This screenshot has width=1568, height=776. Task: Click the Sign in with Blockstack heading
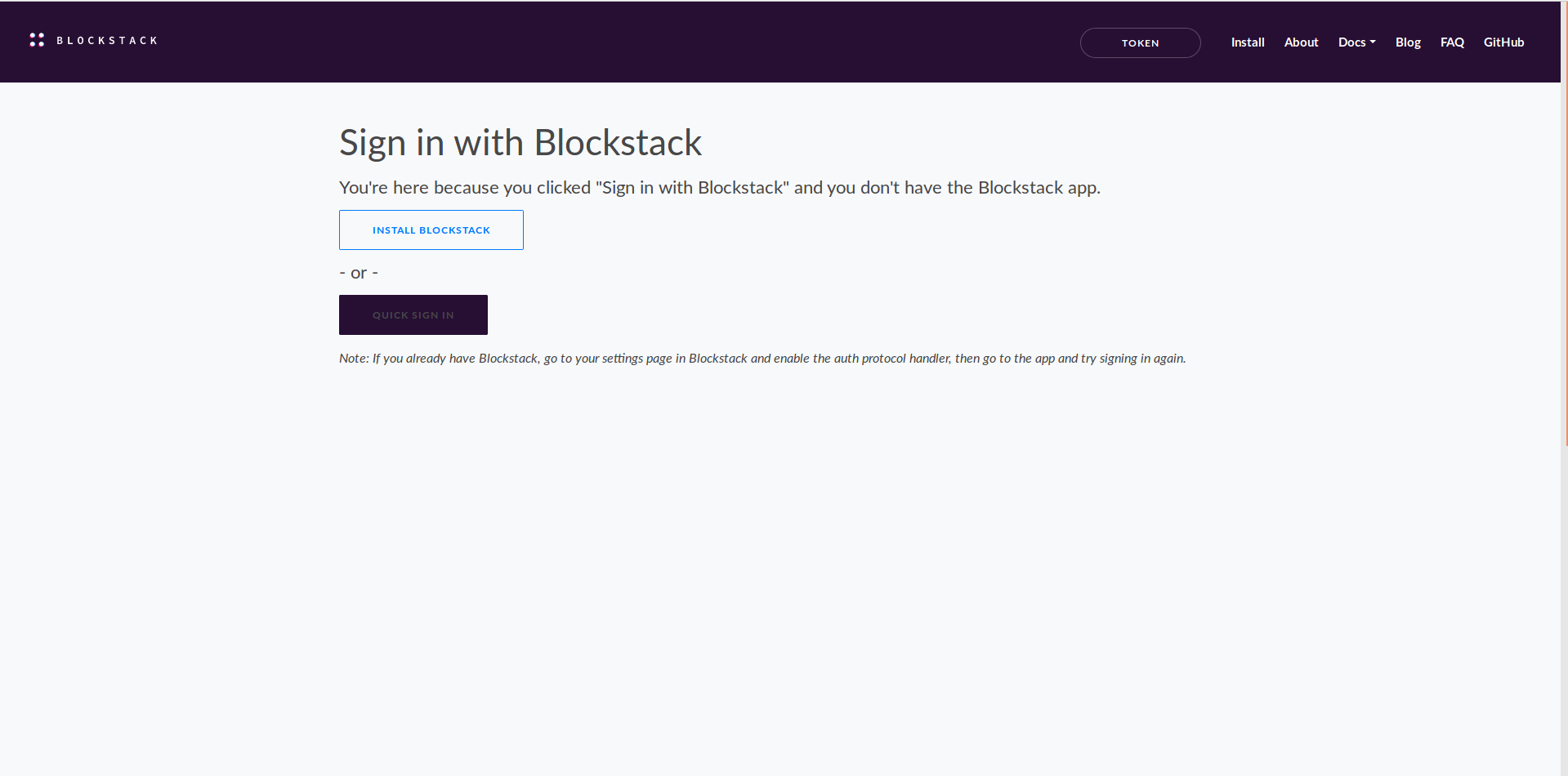520,142
